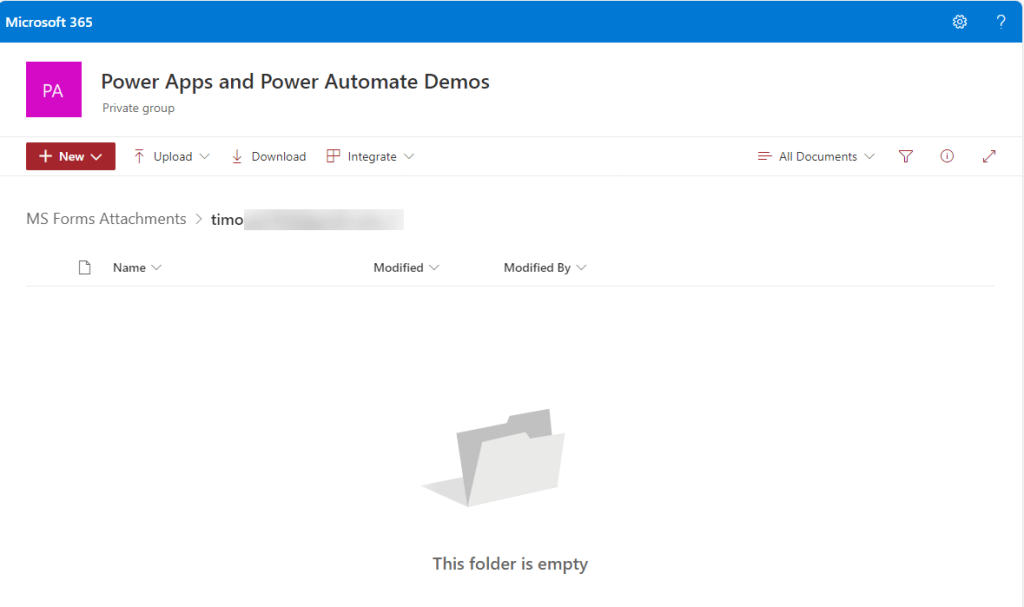Open the settings gear icon
Screen dimensions: 1024x607
click(959, 22)
